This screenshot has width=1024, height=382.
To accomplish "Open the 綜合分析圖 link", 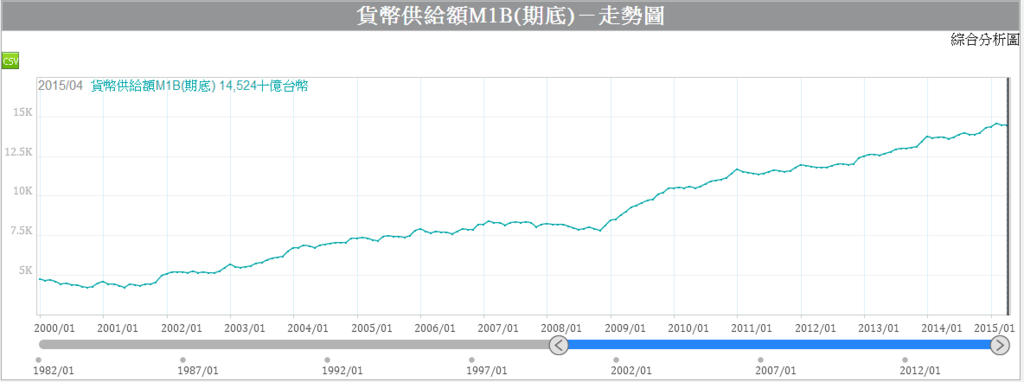I will click(x=985, y=40).
